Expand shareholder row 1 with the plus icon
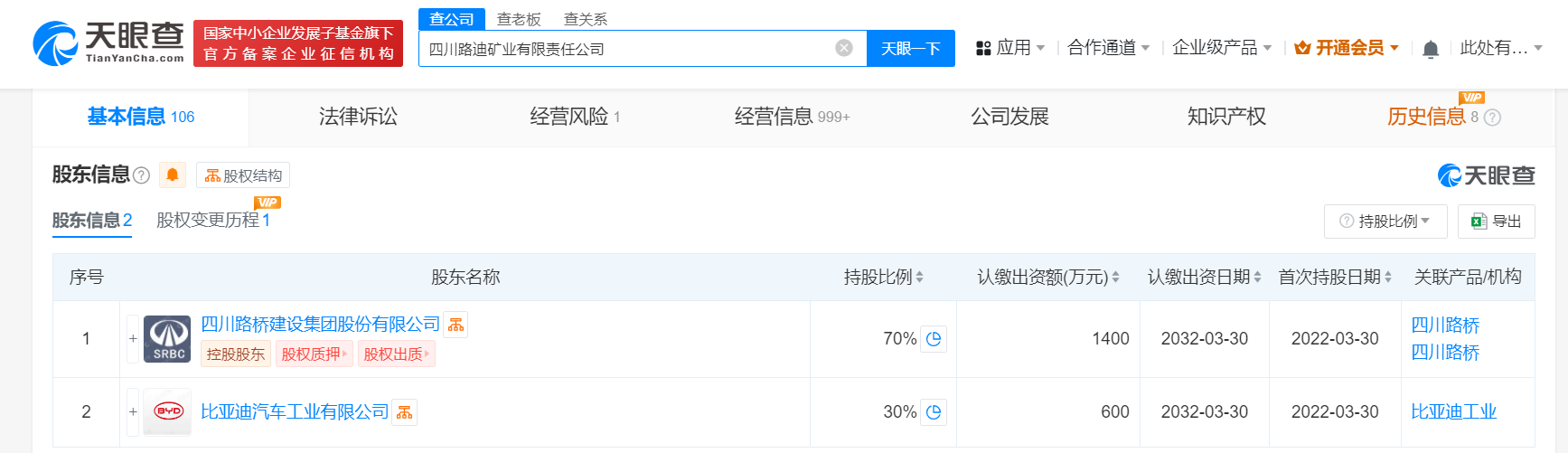This screenshot has height=453, width=1568. 133,339
